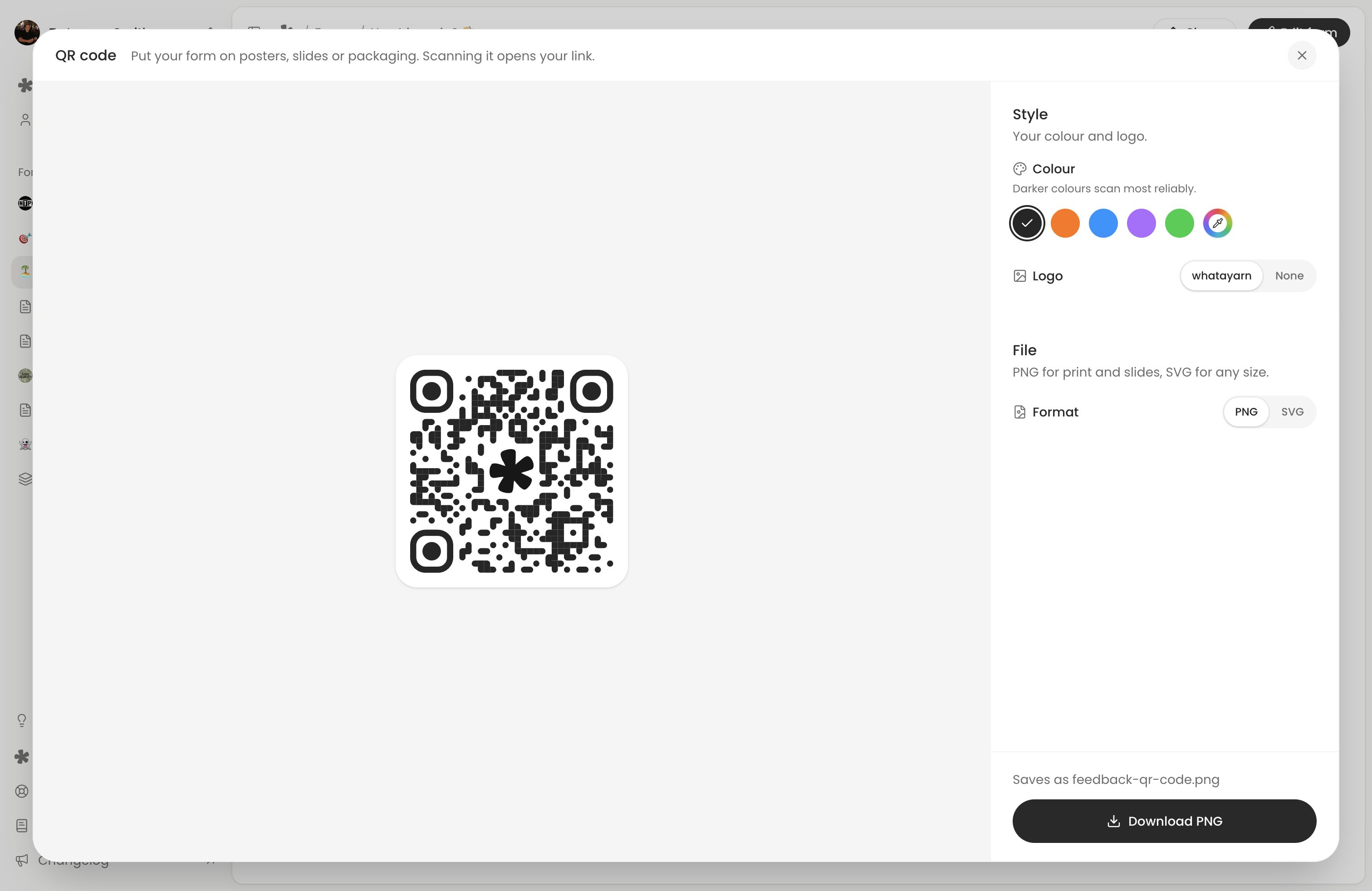Viewport: 1372px width, 891px height.
Task: Click the top asterisk icon in background sidebar
Action: click(25, 85)
